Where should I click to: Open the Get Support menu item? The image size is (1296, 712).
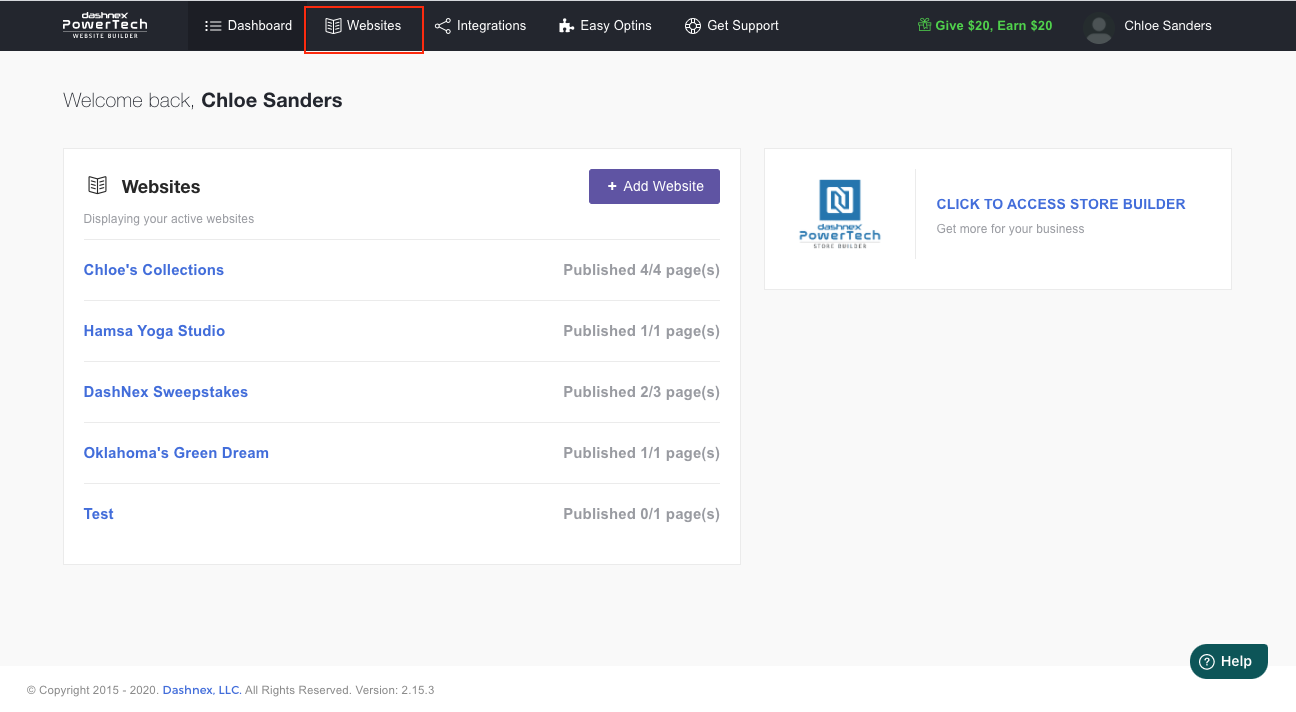(x=732, y=26)
